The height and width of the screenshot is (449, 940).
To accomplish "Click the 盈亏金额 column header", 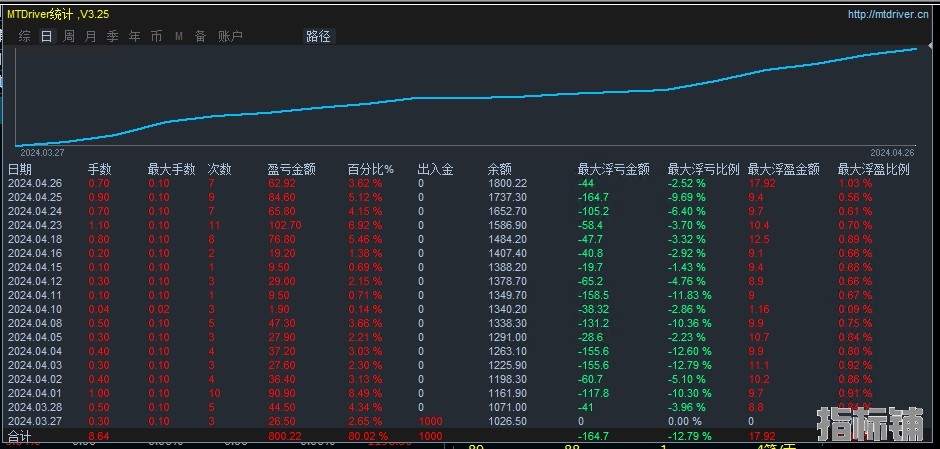I will 292,170.
